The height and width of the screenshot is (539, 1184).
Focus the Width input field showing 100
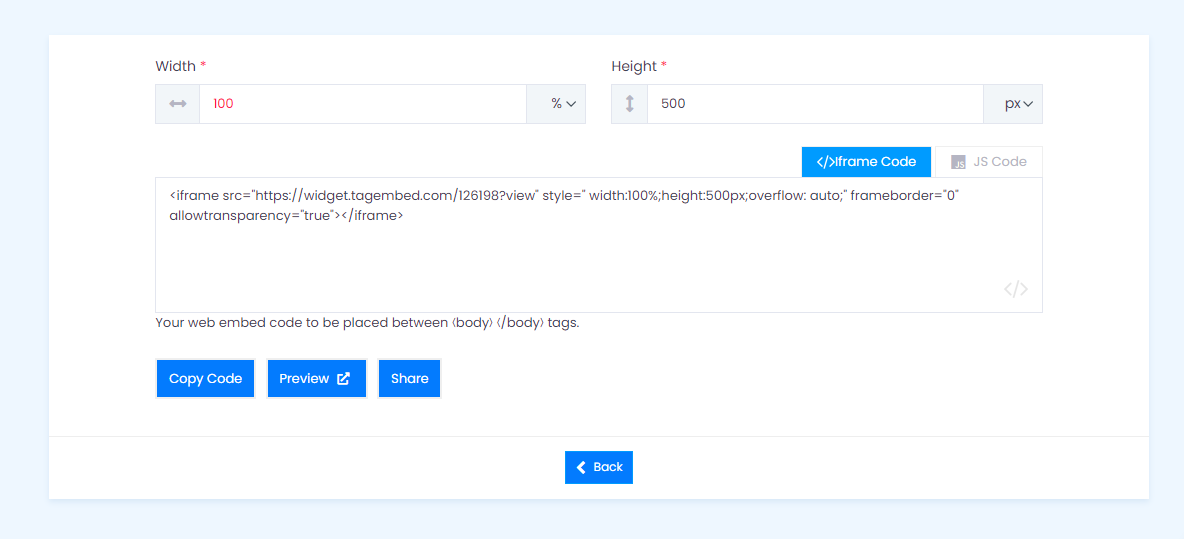coord(362,104)
